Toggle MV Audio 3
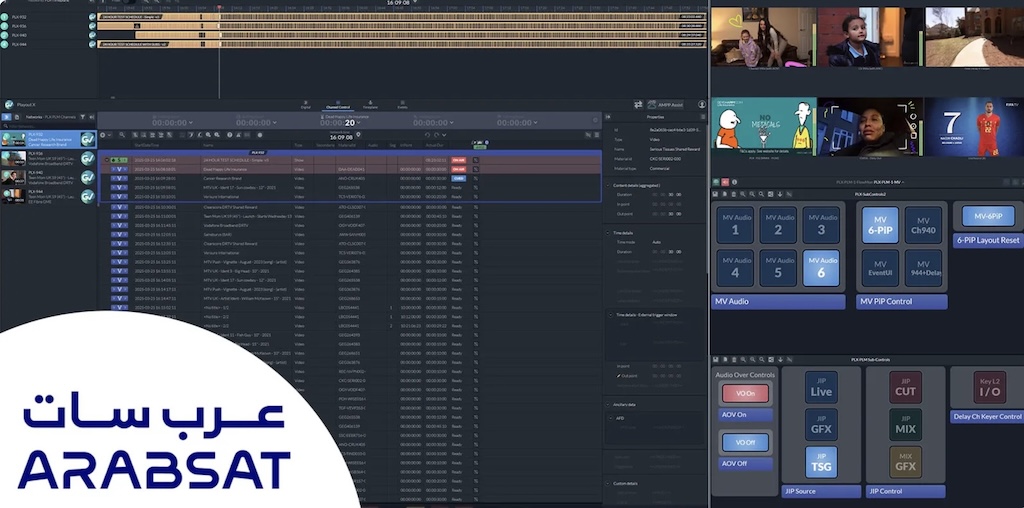This screenshot has width=1024, height=508. tap(821, 225)
